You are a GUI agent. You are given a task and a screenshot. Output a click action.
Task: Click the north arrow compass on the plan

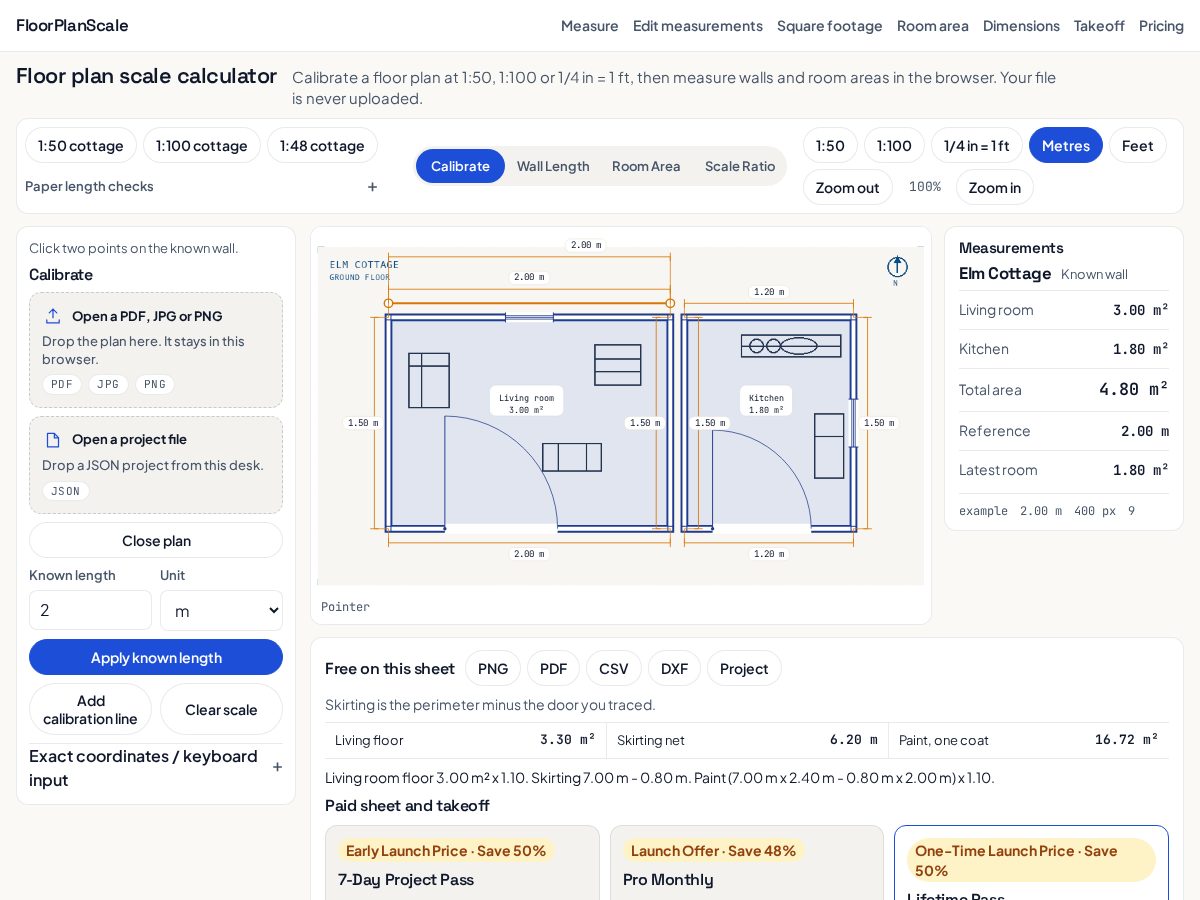pyautogui.click(x=897, y=267)
